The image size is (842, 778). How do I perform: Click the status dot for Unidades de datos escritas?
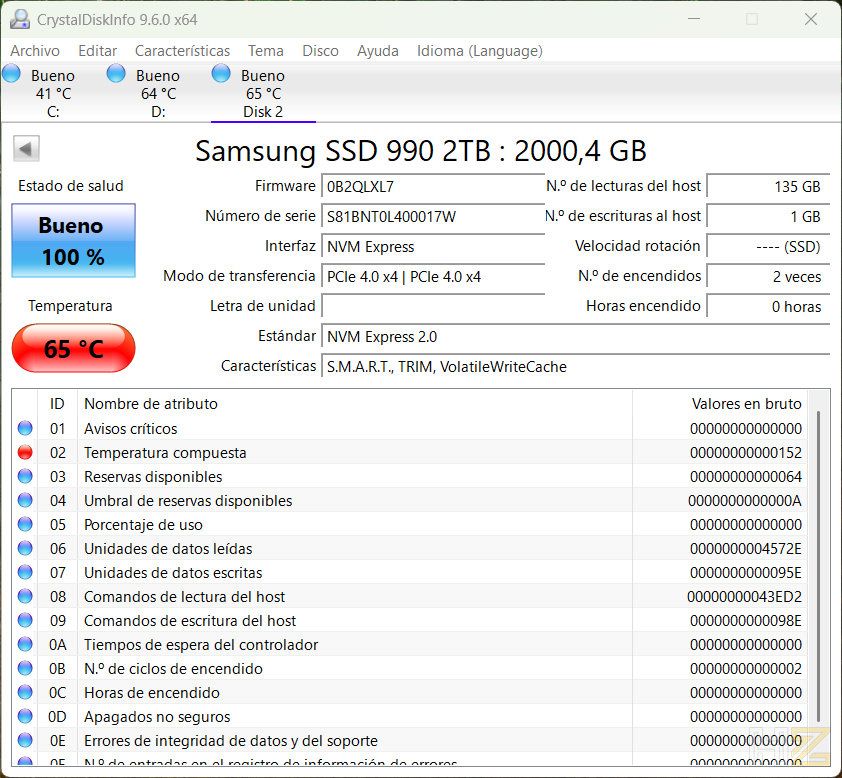point(25,572)
